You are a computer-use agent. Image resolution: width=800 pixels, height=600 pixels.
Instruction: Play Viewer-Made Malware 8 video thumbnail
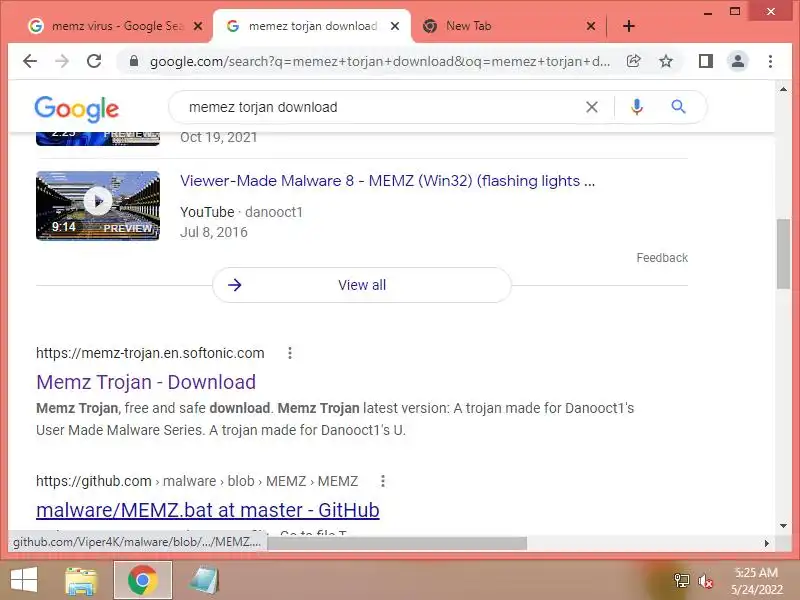click(98, 206)
